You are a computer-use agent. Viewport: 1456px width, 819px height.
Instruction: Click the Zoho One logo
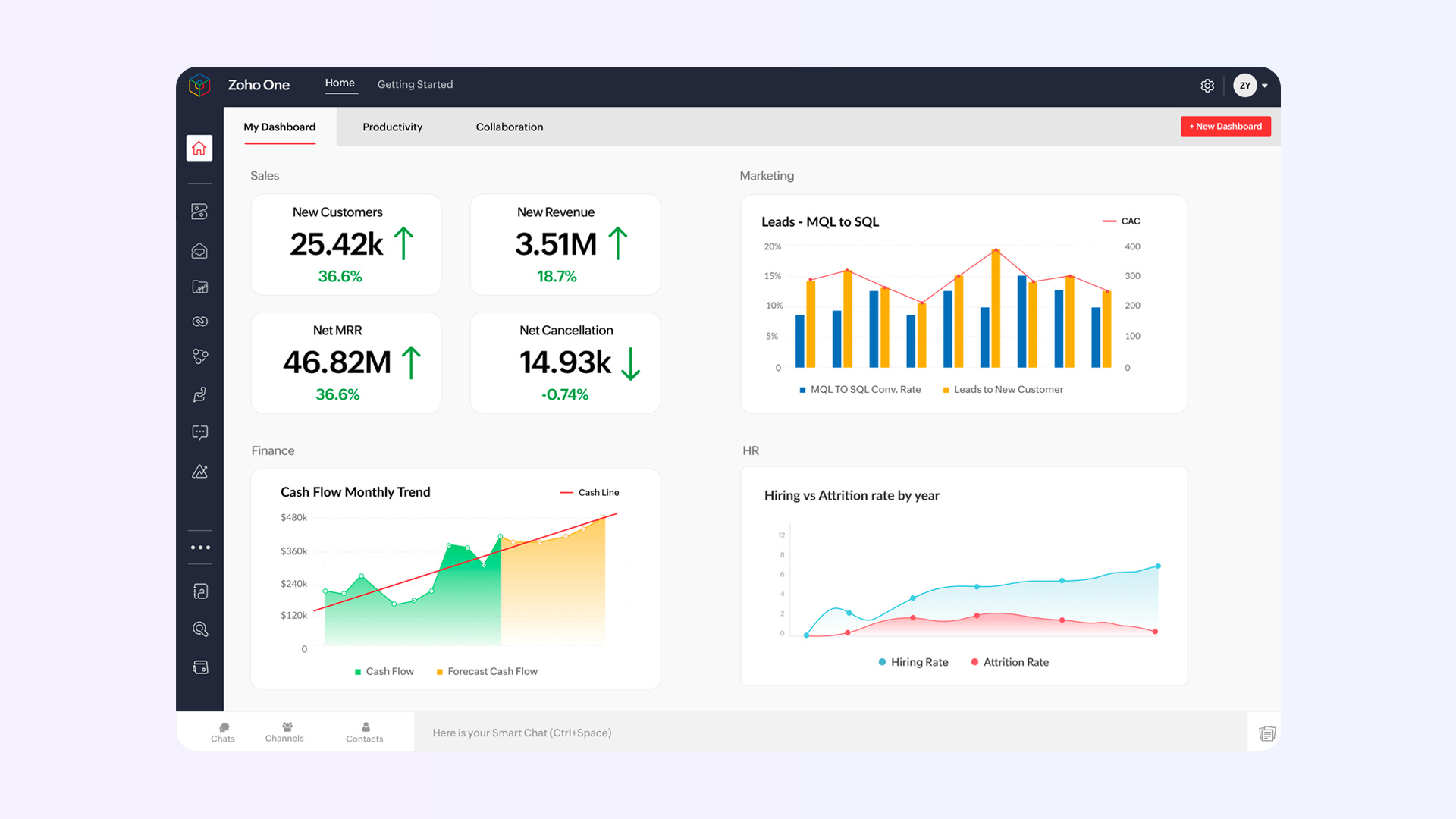tap(199, 85)
